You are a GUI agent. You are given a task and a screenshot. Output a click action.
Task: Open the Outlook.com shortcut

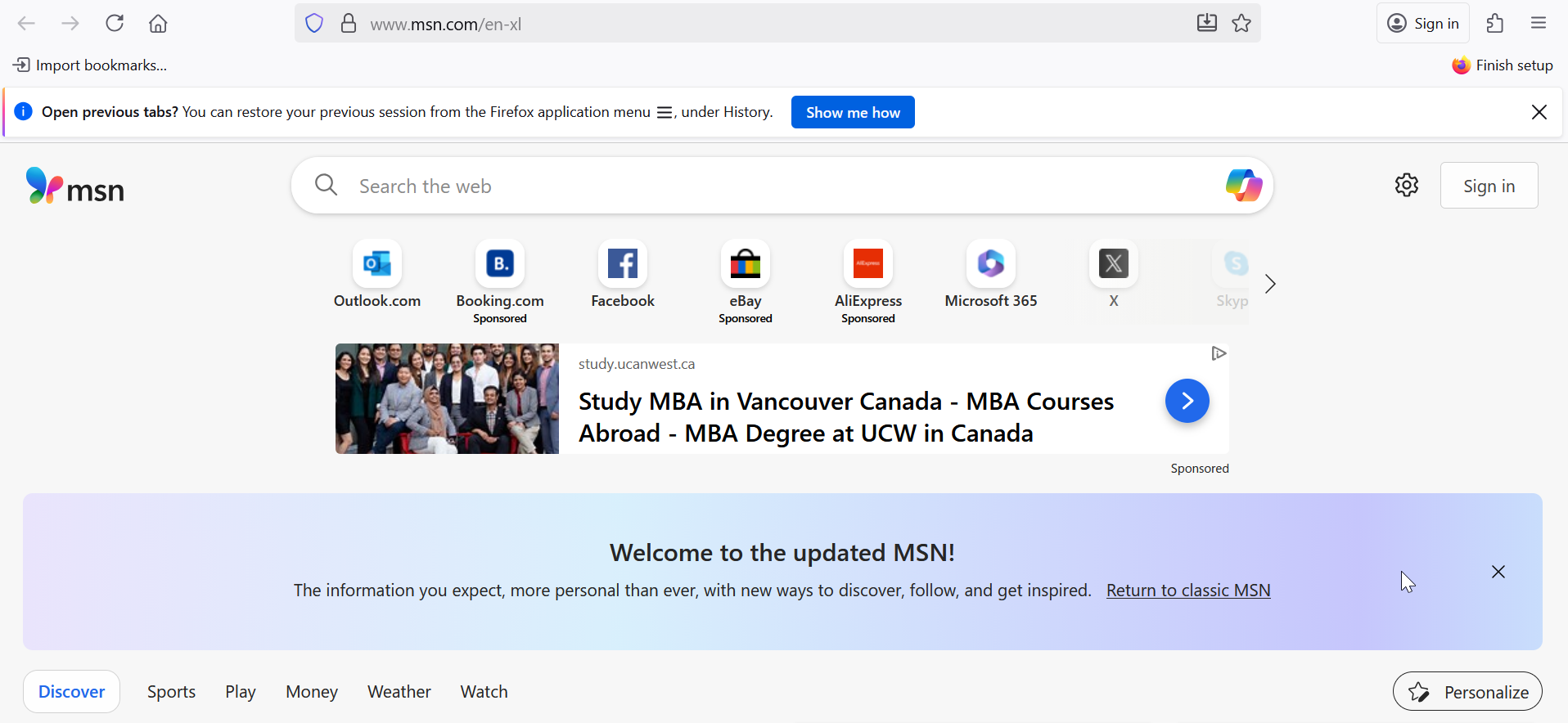(377, 264)
